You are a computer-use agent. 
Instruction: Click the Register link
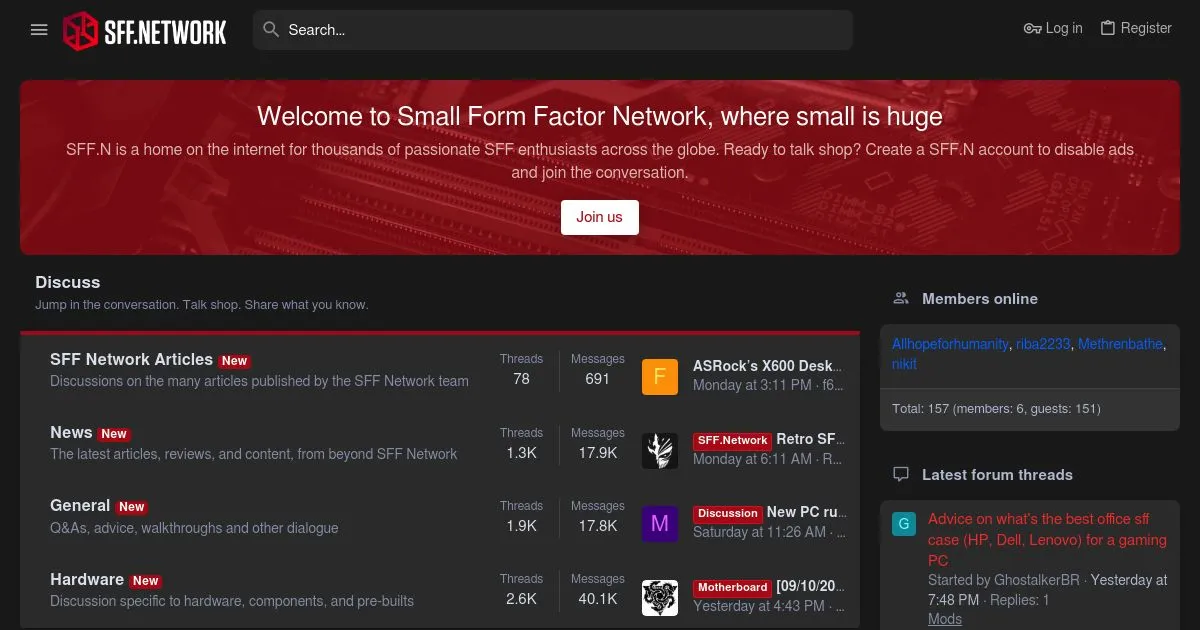click(1136, 28)
